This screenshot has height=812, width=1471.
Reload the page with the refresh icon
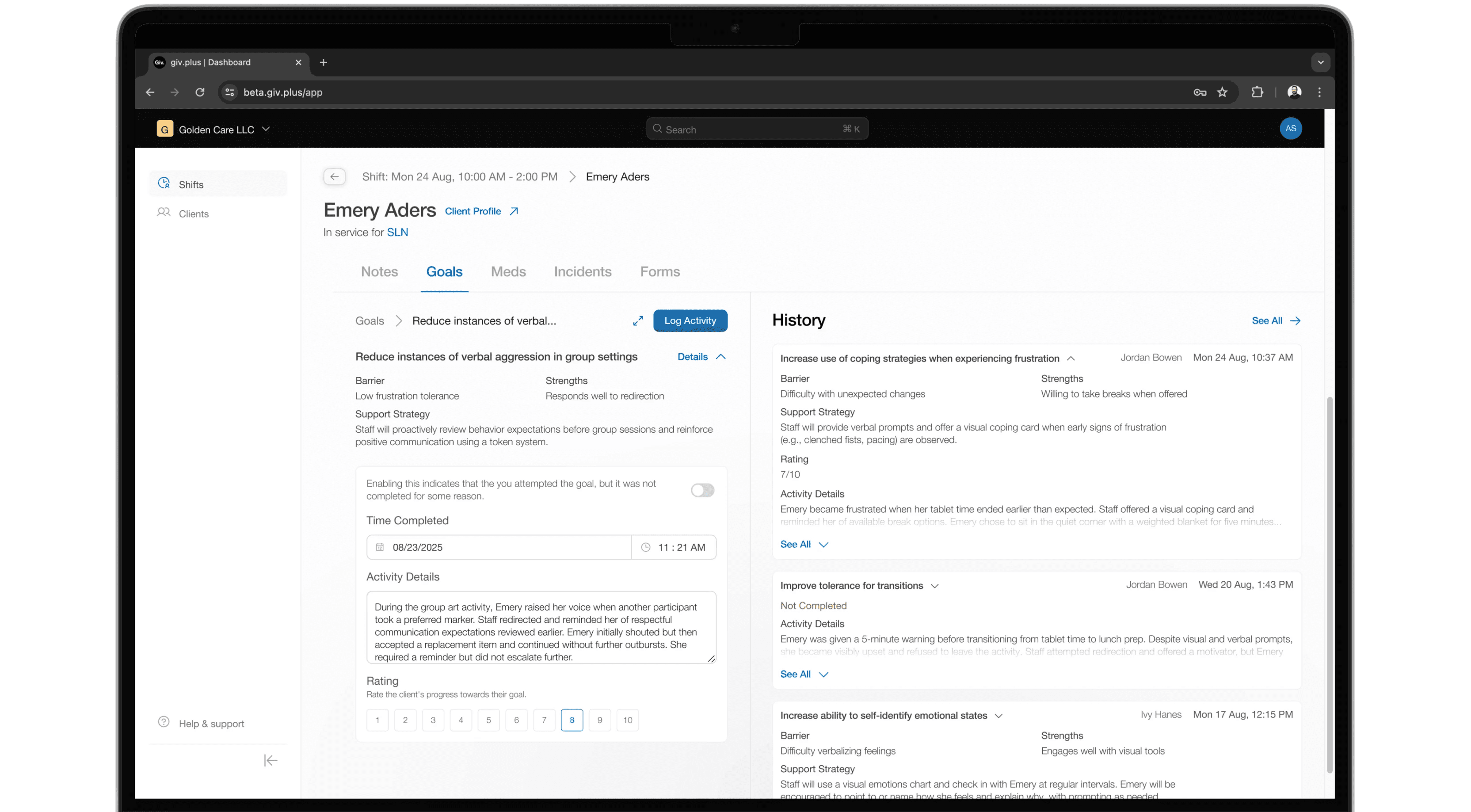point(200,92)
